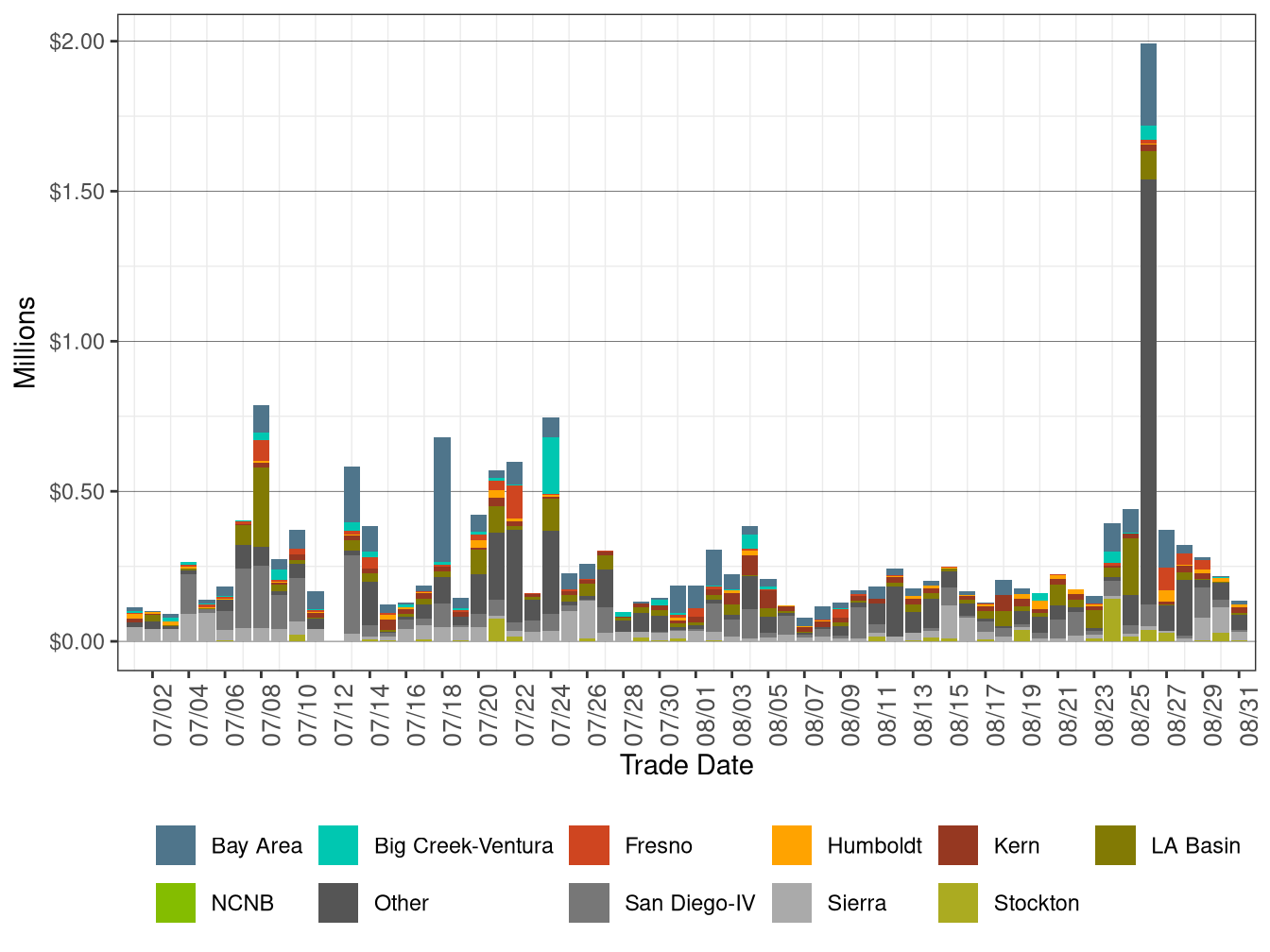Select the 07/08 date tick label
Image resolution: width=1270 pixels, height=952 pixels.
(272, 715)
